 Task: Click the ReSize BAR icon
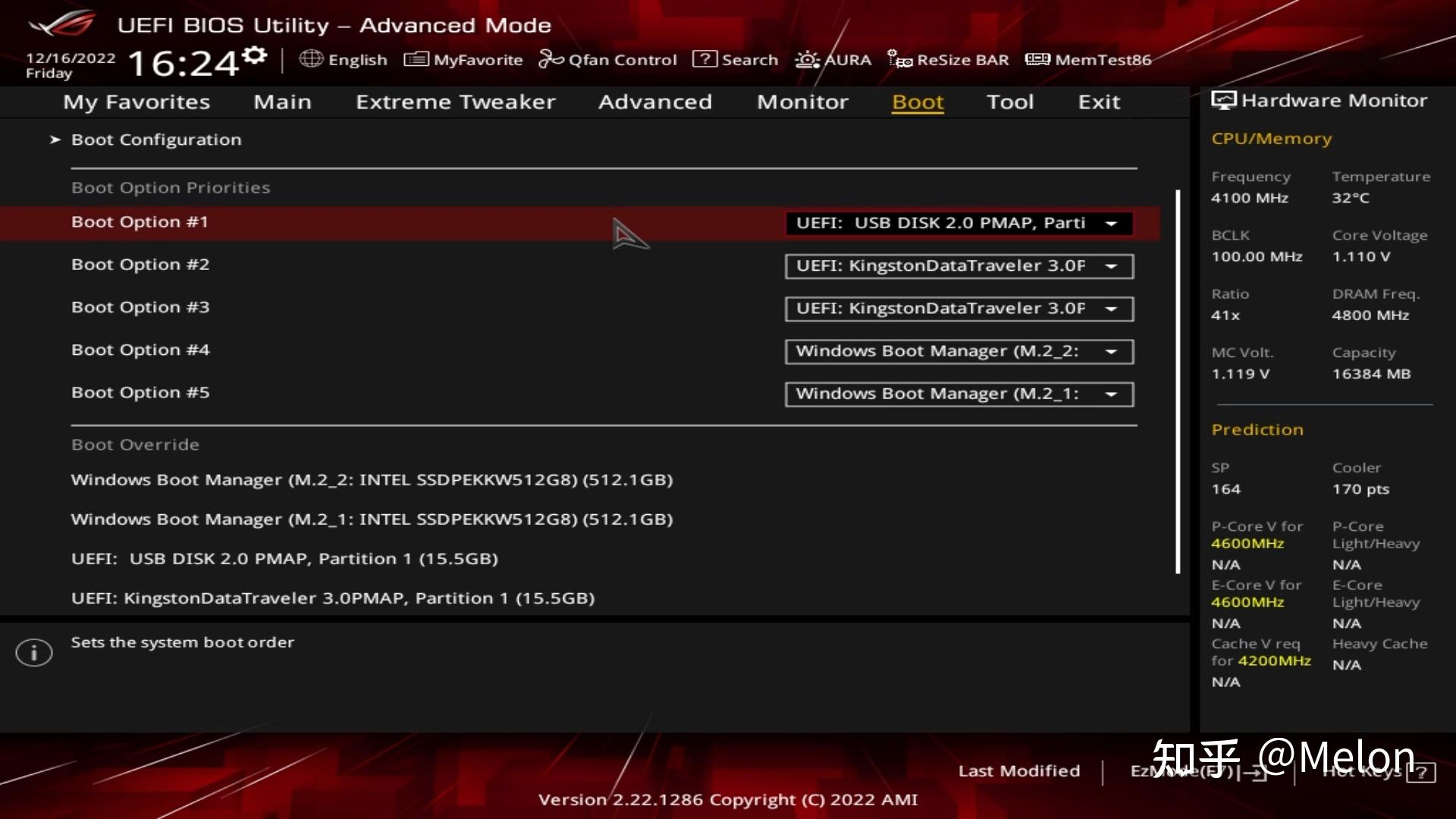pyautogui.click(x=900, y=59)
